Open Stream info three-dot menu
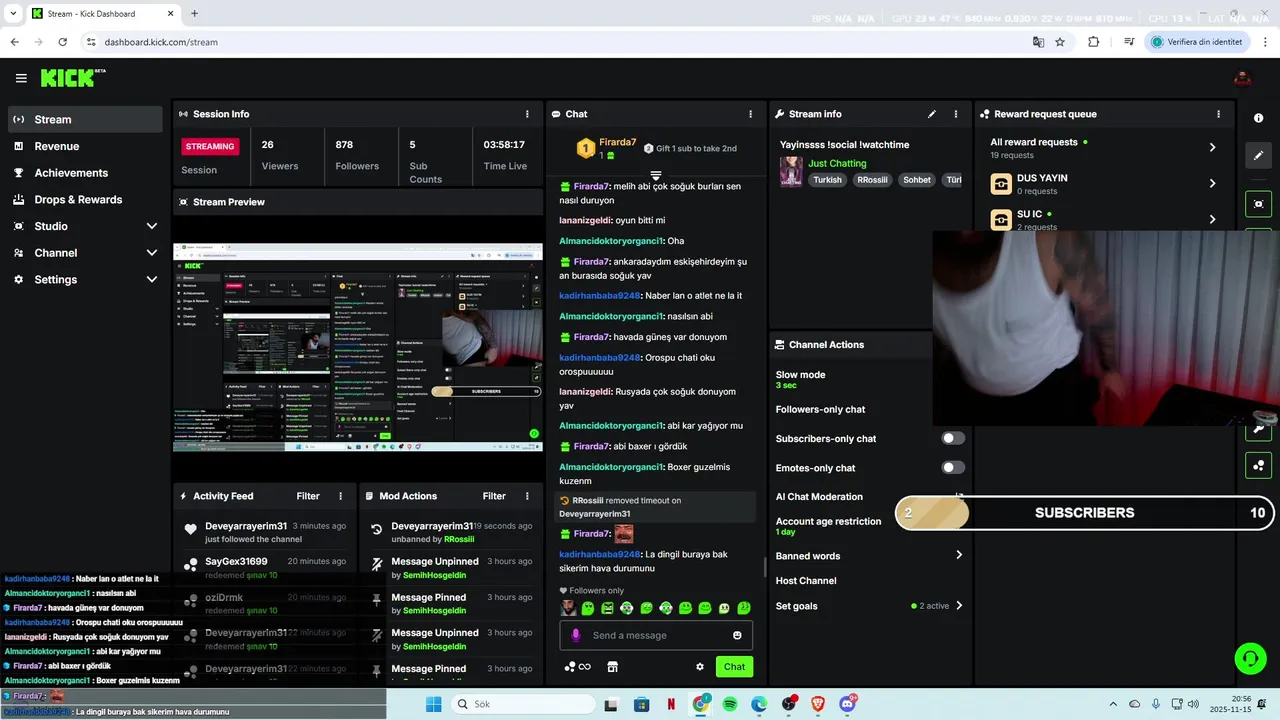Screen dimensions: 1280x720 [955, 114]
